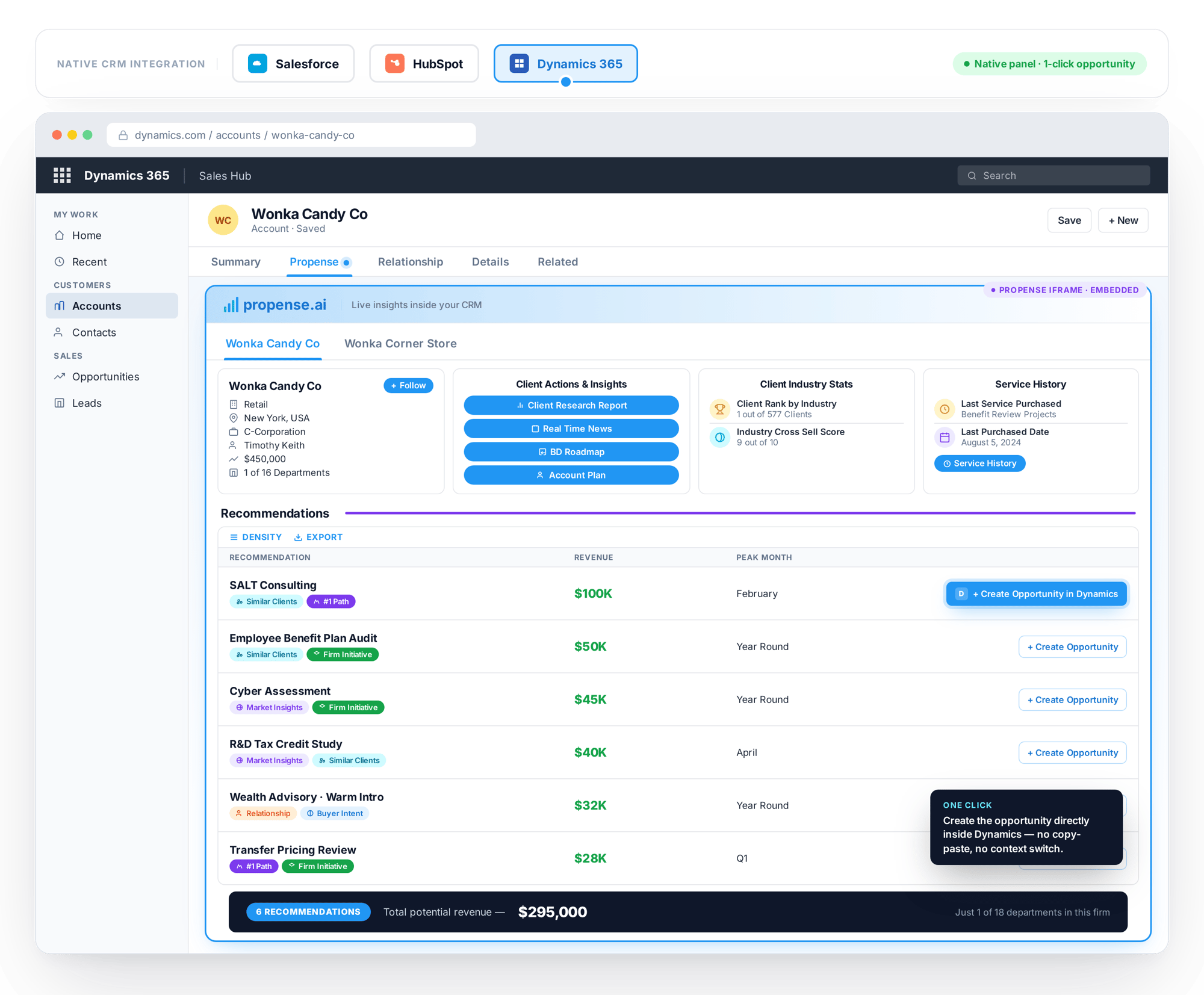Click the Industry Cross Sell Score icon
Viewport: 1204px width, 995px height.
tap(719, 437)
